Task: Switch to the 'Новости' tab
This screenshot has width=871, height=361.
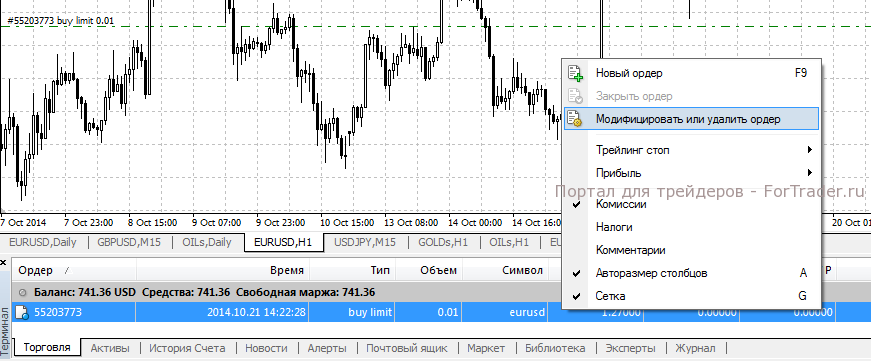Action: tap(266, 348)
